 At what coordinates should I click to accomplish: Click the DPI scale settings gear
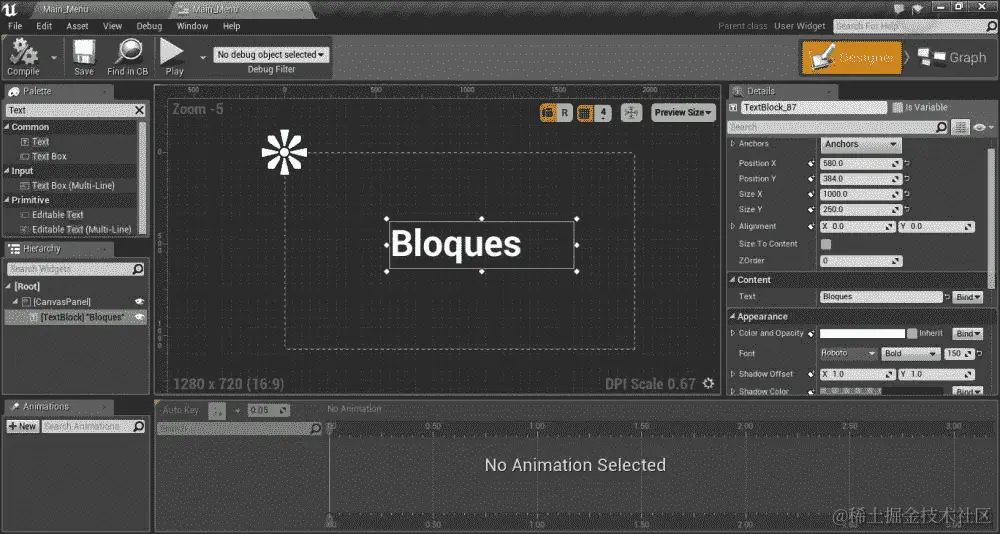click(708, 383)
